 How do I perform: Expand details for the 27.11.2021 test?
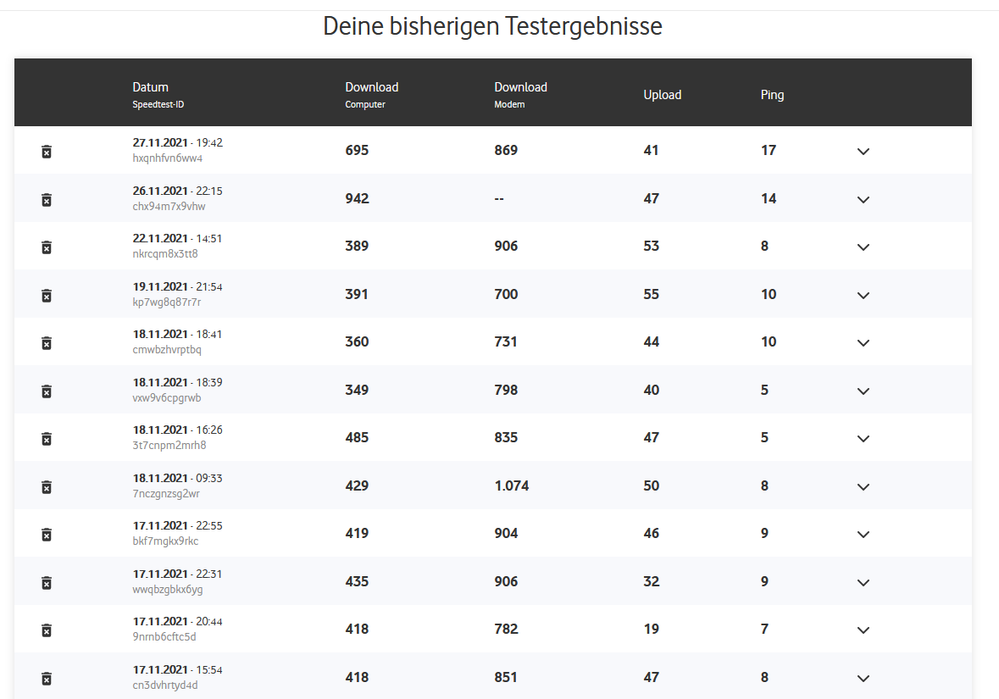point(864,151)
